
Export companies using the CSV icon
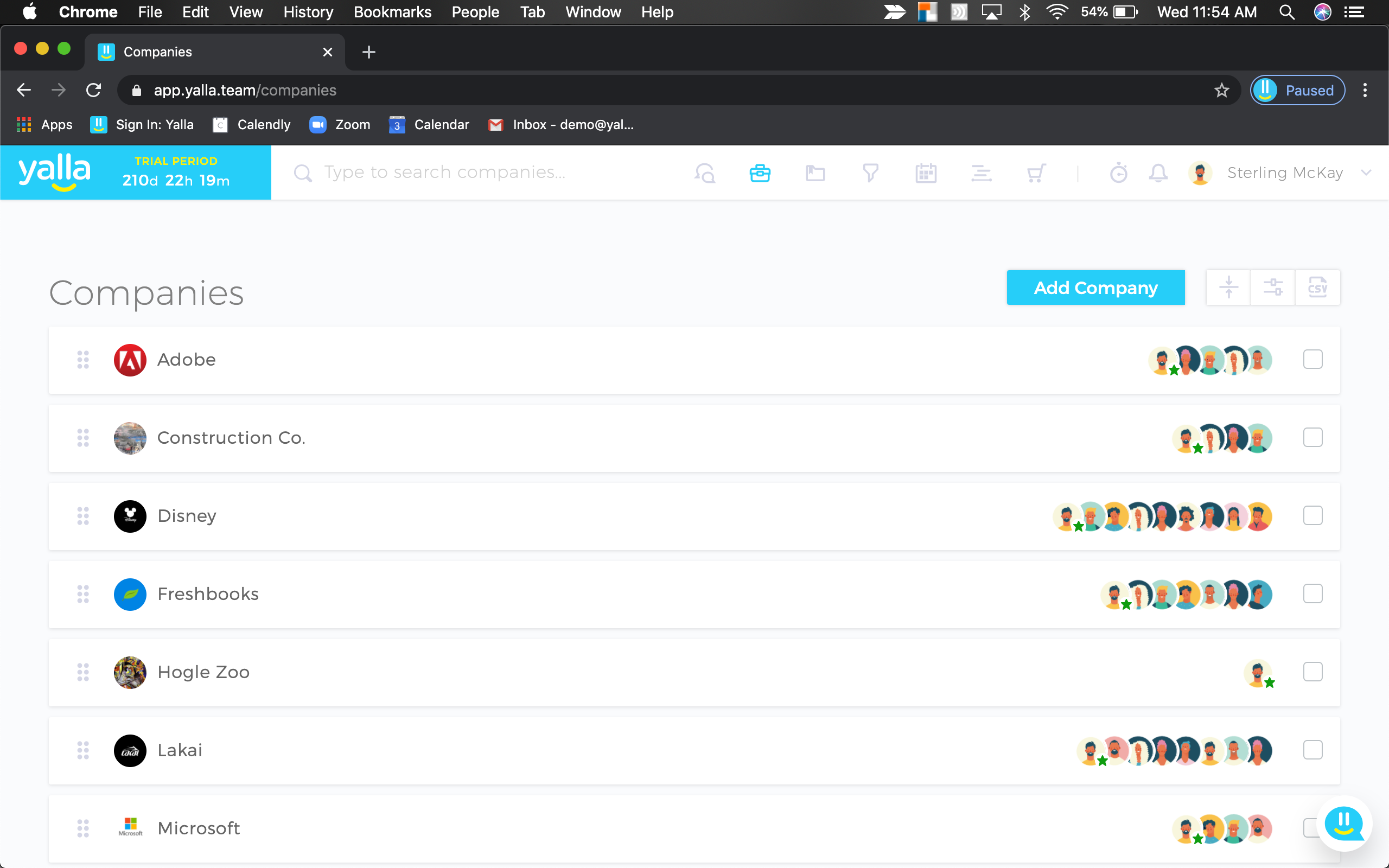tap(1317, 287)
